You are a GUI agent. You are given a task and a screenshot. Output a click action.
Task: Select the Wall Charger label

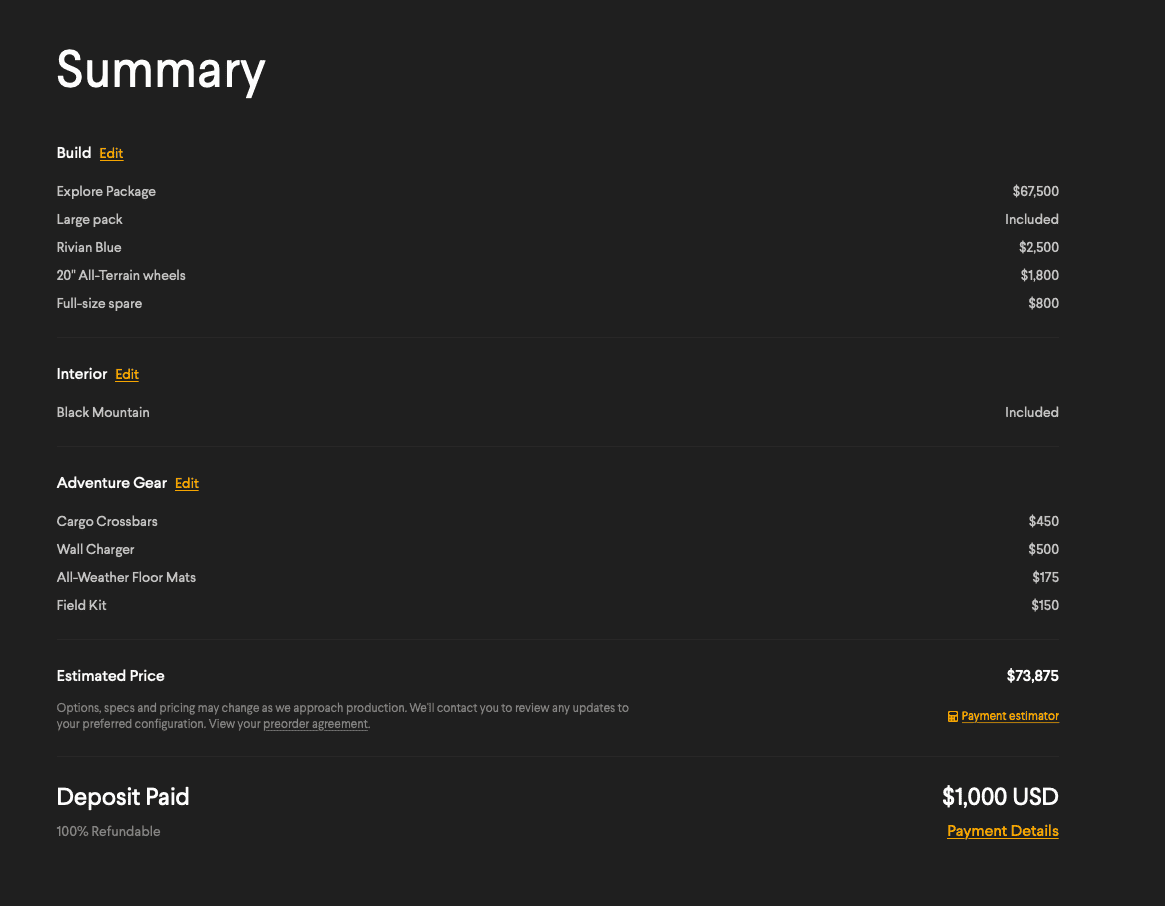[x=95, y=549]
